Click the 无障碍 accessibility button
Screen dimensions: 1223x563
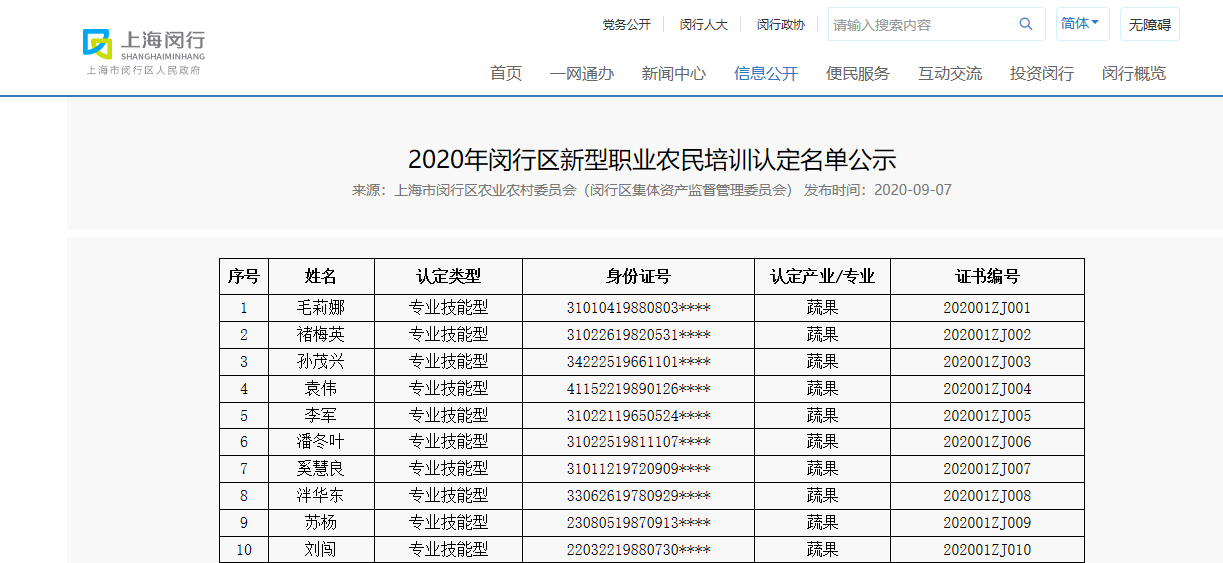1149,25
